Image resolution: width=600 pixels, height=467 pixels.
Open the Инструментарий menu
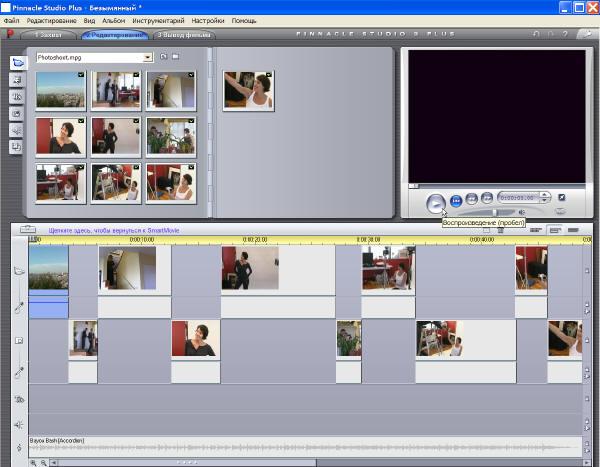click(x=158, y=21)
